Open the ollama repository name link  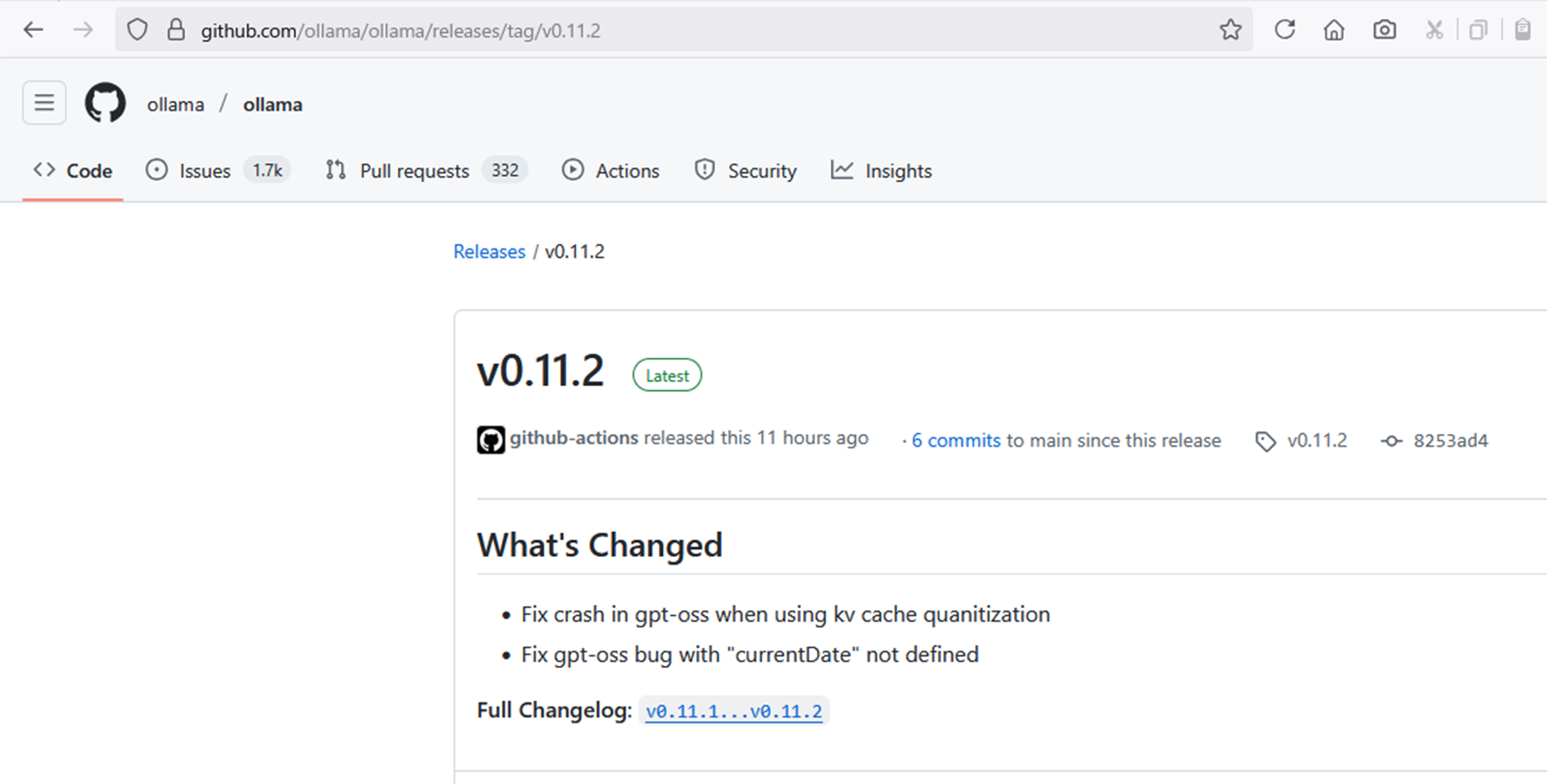[273, 104]
